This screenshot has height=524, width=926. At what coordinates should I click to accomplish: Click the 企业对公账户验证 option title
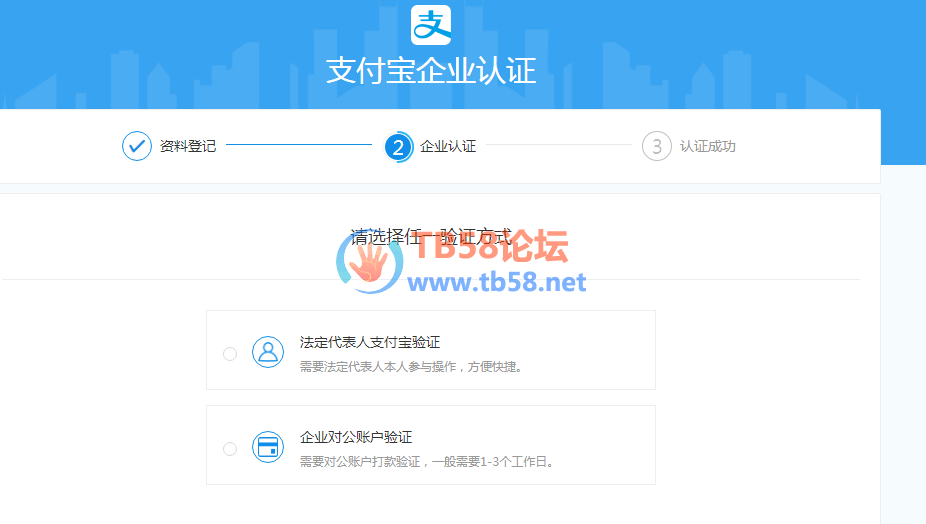355,437
